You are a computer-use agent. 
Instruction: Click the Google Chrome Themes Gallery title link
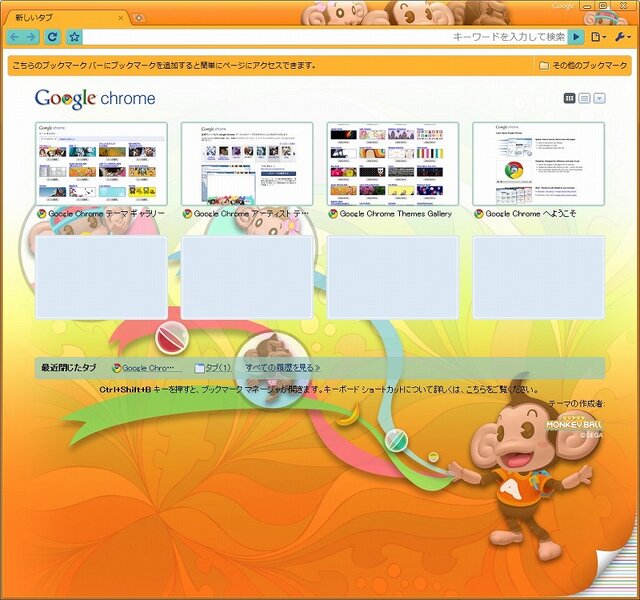click(x=396, y=213)
